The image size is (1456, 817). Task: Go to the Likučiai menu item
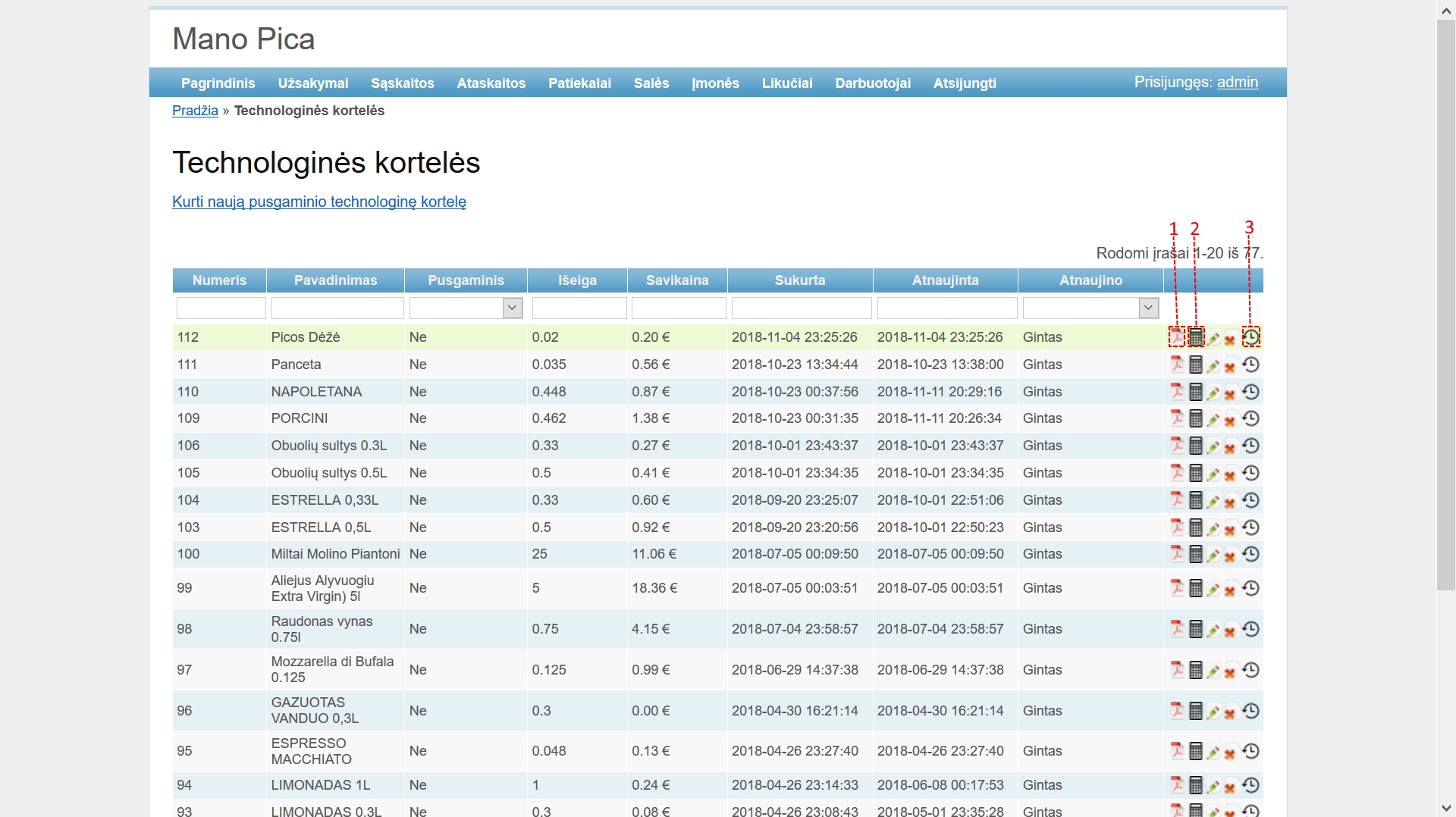(x=786, y=83)
